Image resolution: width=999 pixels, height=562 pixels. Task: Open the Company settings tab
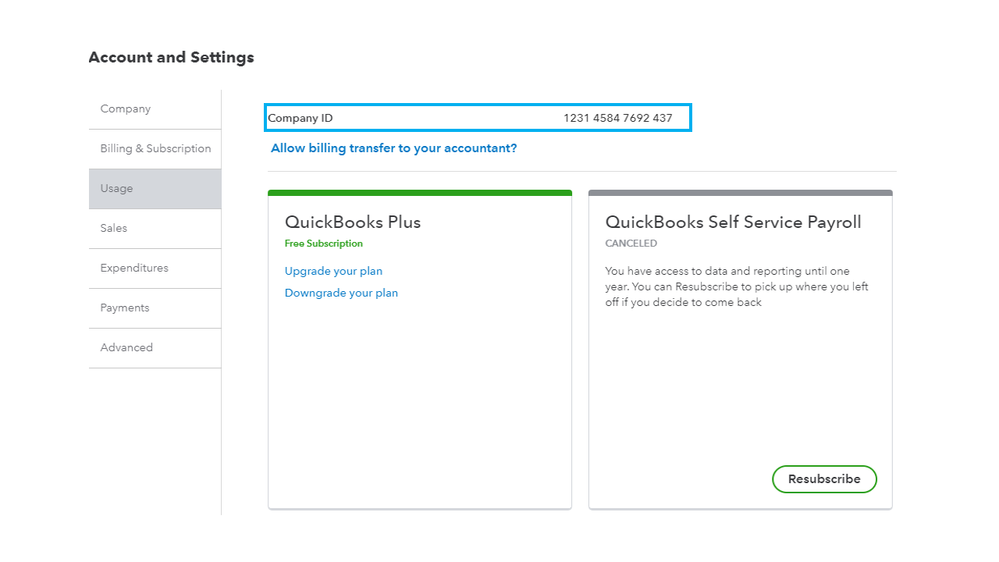point(125,109)
